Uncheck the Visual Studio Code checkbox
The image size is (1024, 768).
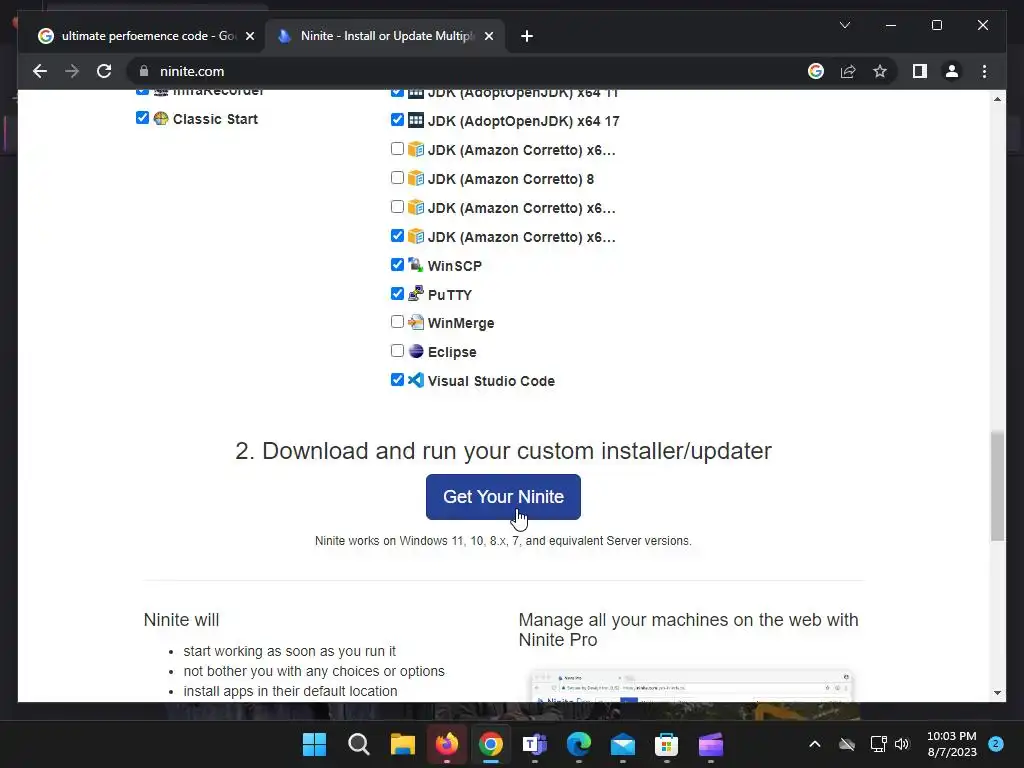[x=397, y=379]
